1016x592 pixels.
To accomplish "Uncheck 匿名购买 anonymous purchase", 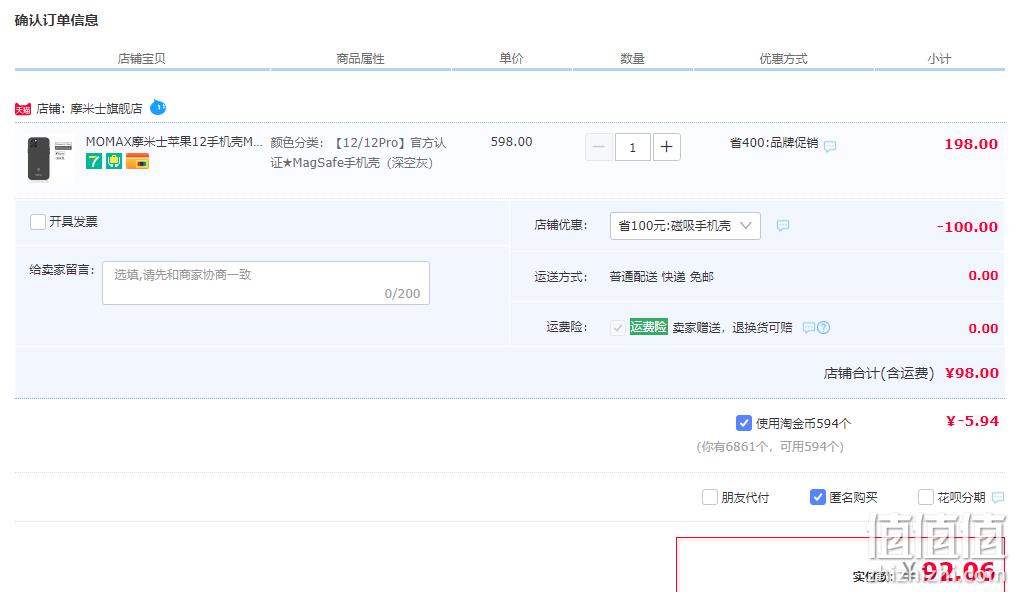I will (818, 497).
